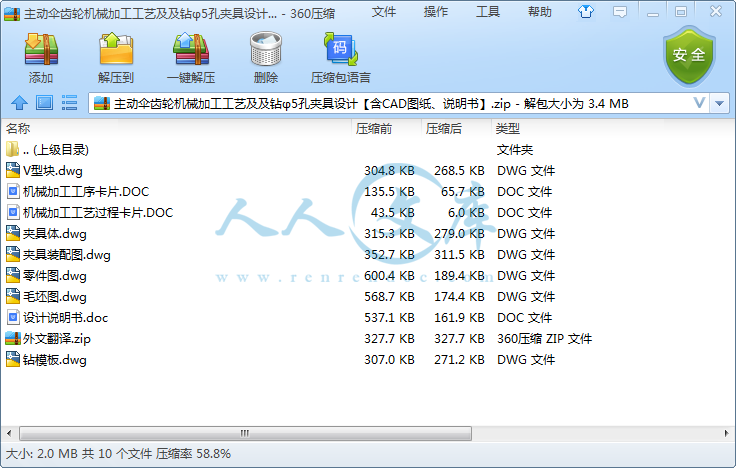The height and width of the screenshot is (468, 736).
Task: Select the 毛坯图.dwg file icon
Action: tap(13, 297)
